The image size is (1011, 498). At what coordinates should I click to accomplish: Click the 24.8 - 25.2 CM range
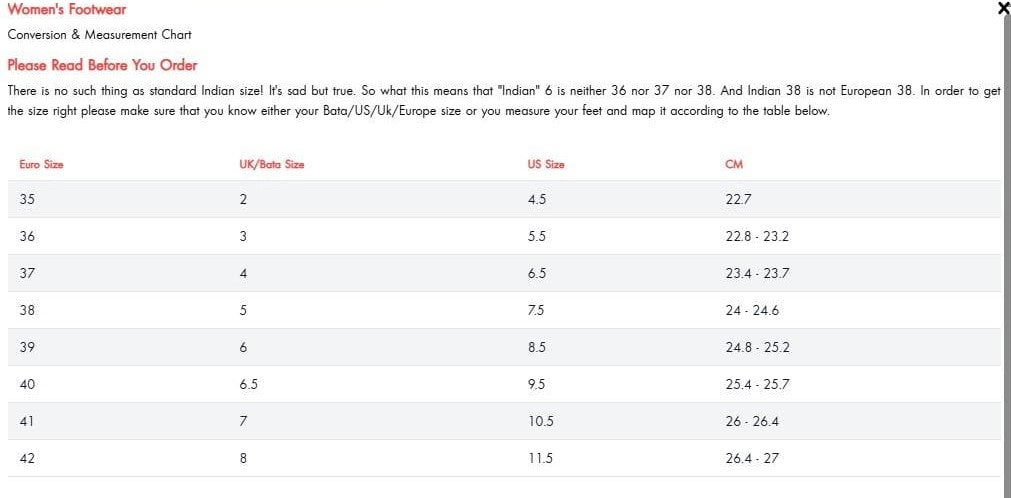coord(757,347)
